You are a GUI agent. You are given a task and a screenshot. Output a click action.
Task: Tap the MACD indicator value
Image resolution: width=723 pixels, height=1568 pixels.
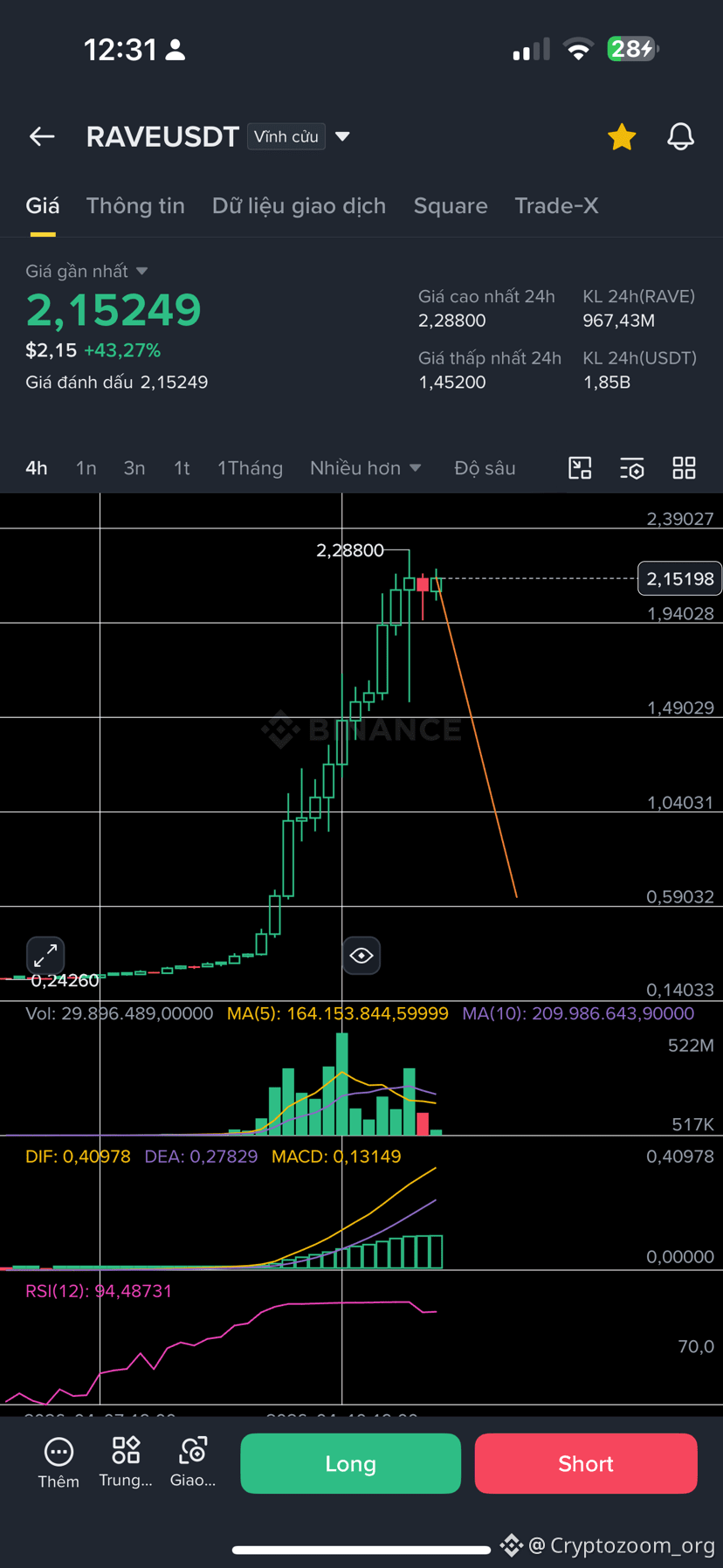click(336, 1157)
